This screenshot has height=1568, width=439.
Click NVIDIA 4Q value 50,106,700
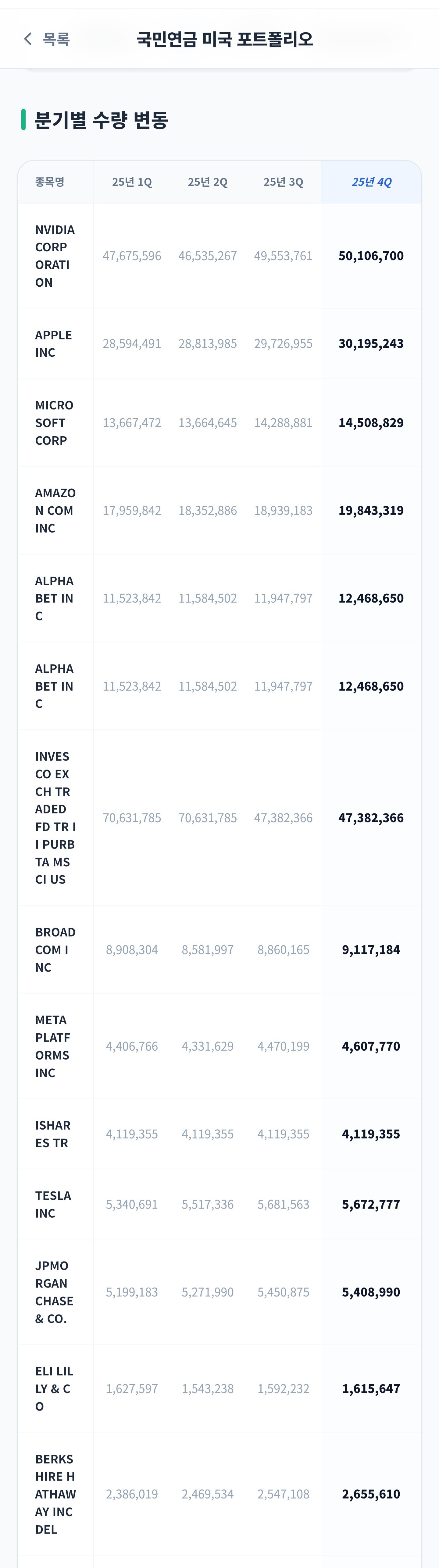point(371,256)
